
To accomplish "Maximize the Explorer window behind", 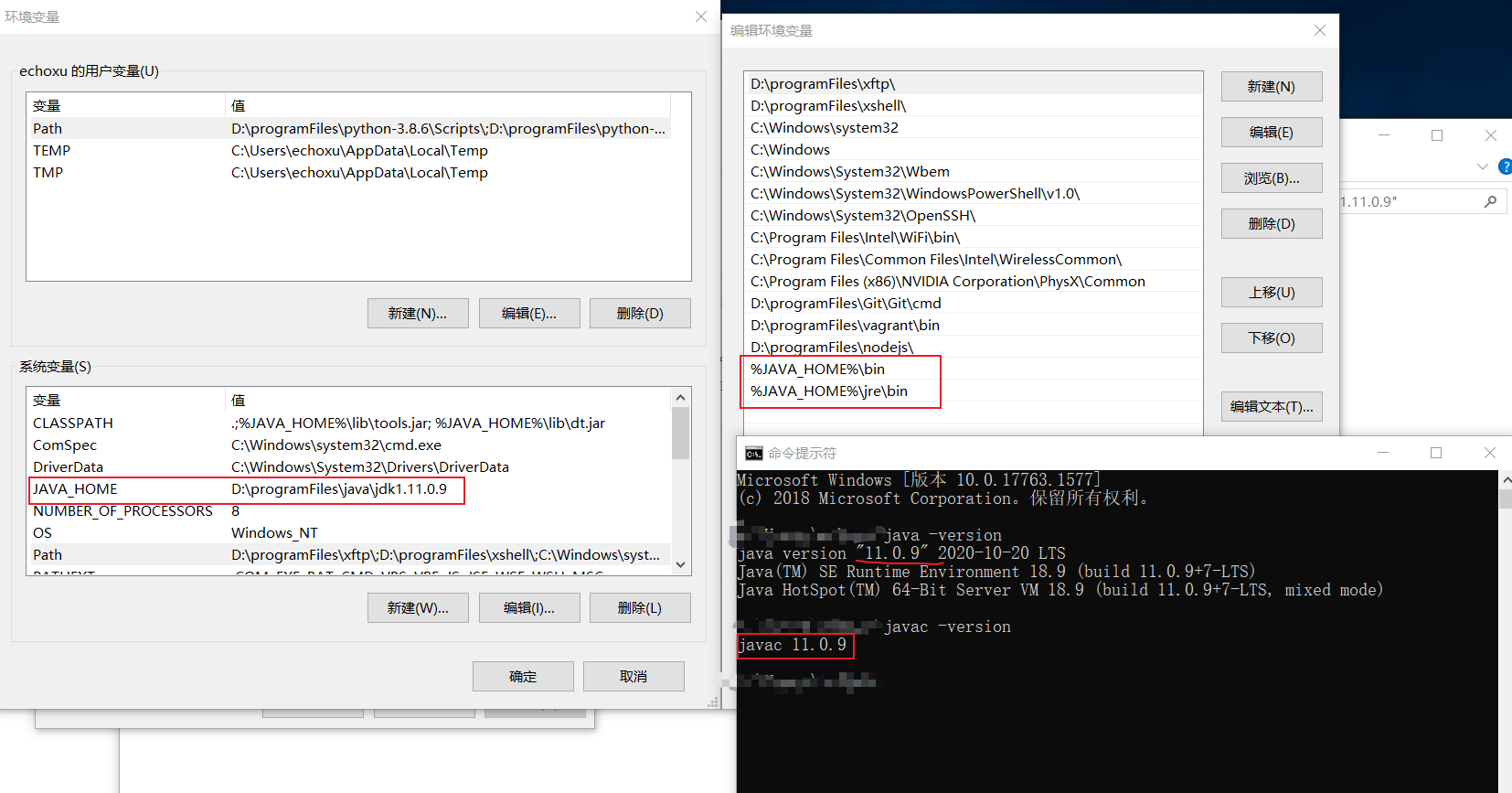I will (x=1437, y=135).
